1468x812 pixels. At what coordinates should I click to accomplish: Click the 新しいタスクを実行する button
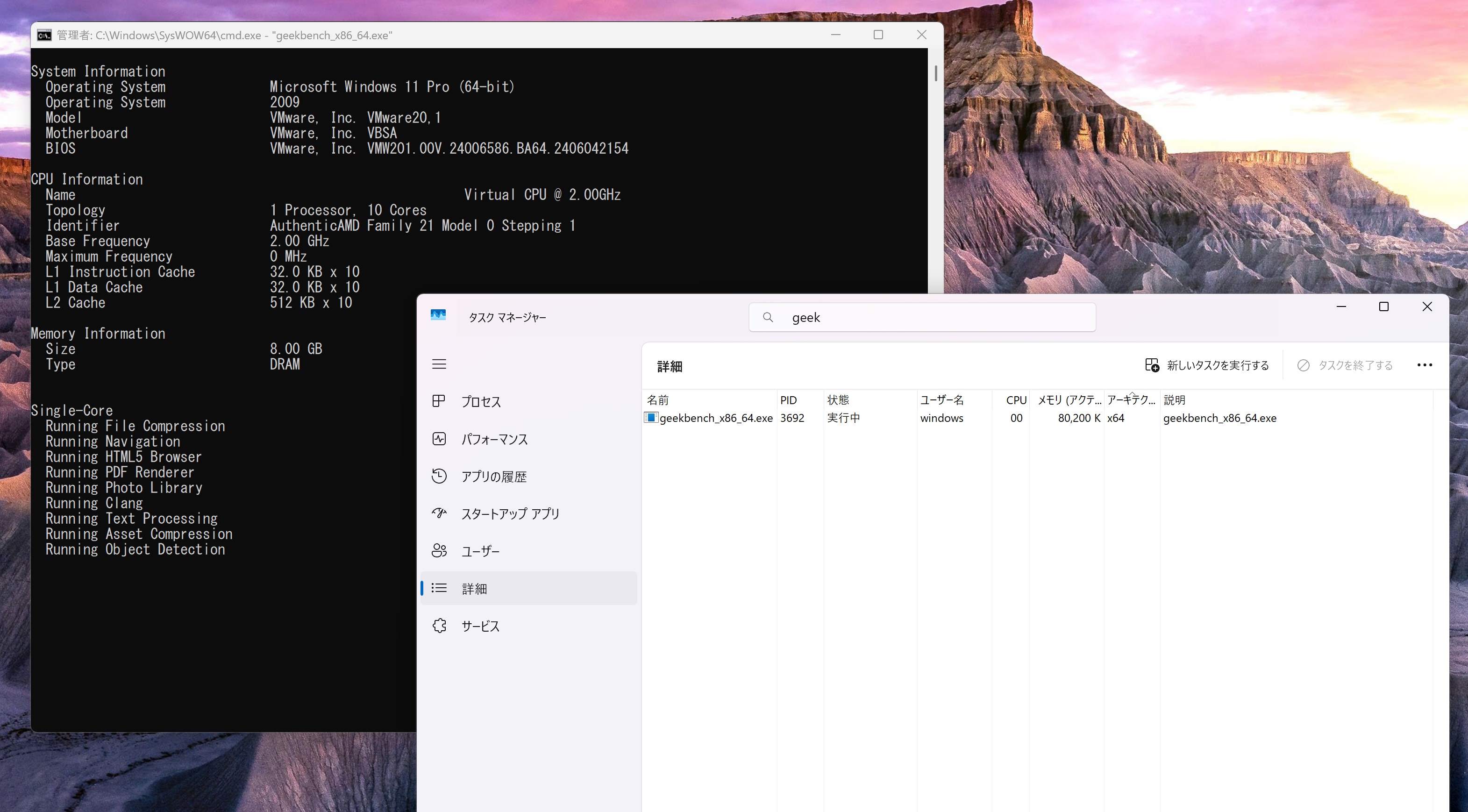click(1206, 365)
